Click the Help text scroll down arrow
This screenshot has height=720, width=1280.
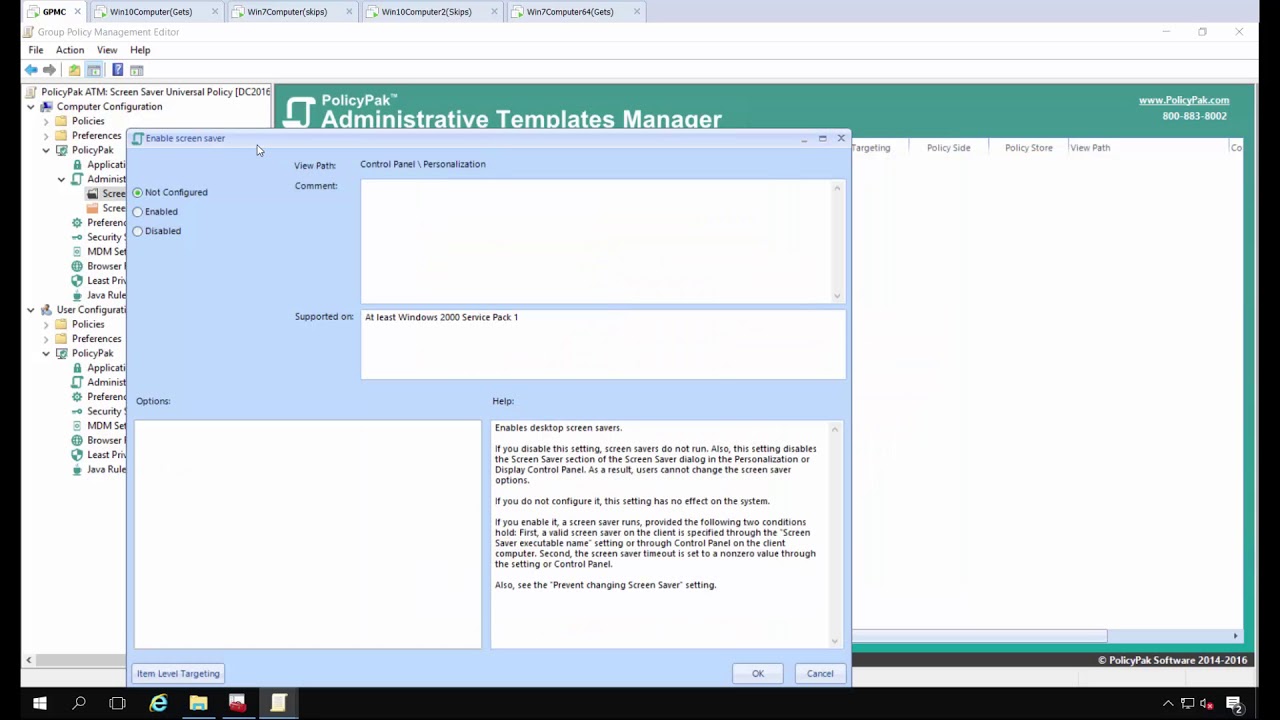(835, 641)
